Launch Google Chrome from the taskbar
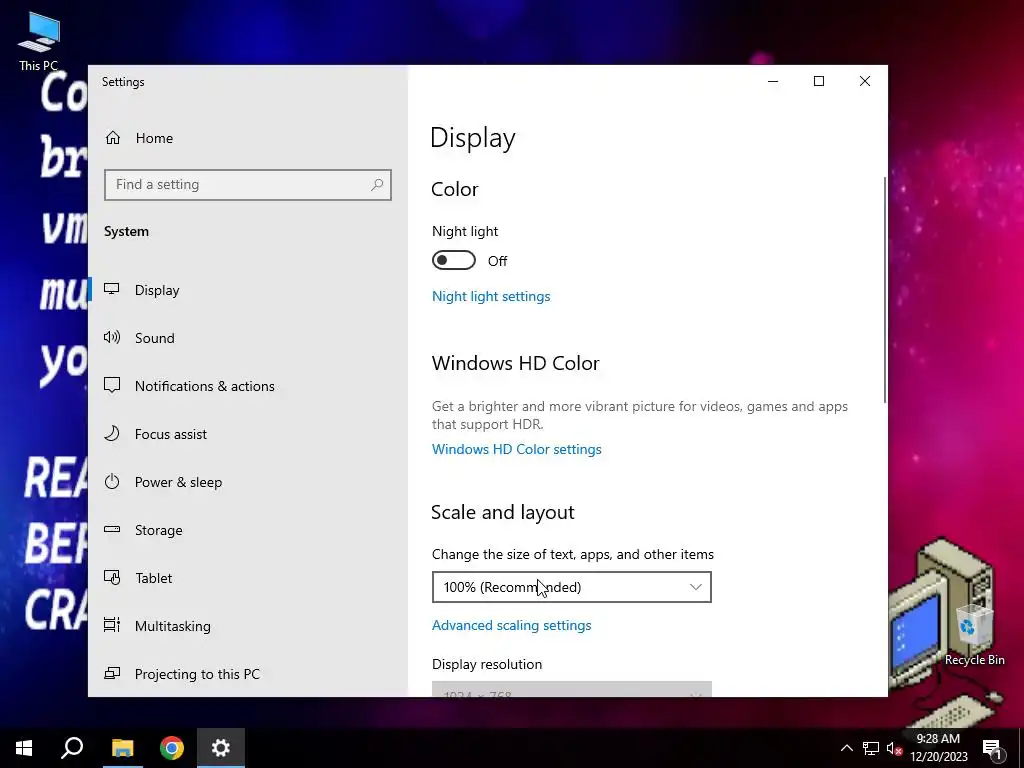This screenshot has width=1024, height=768. (x=172, y=748)
